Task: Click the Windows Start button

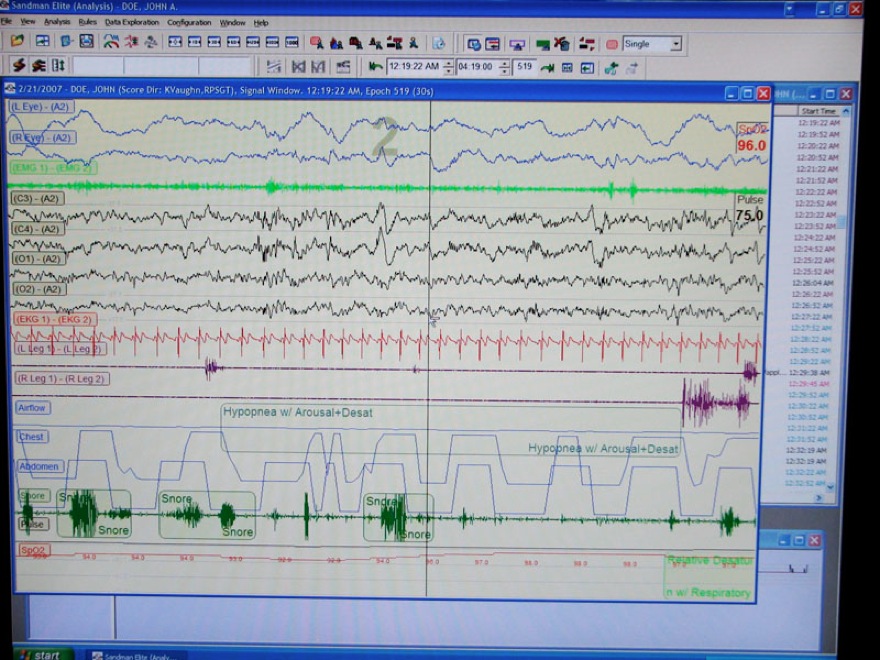Action: pyautogui.click(x=38, y=655)
